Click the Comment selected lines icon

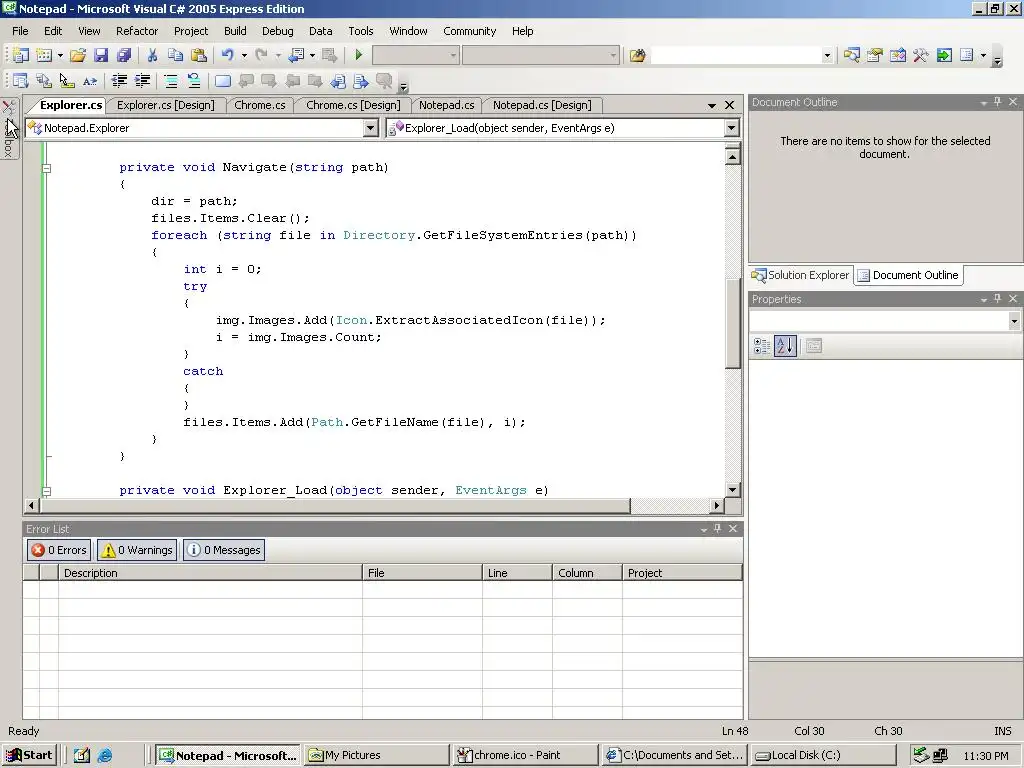click(171, 81)
